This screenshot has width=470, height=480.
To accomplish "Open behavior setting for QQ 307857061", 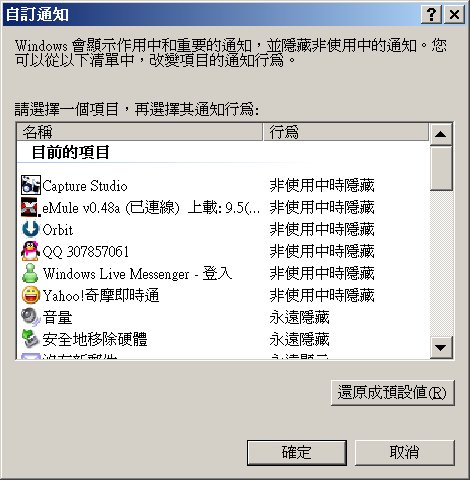I will click(322, 251).
